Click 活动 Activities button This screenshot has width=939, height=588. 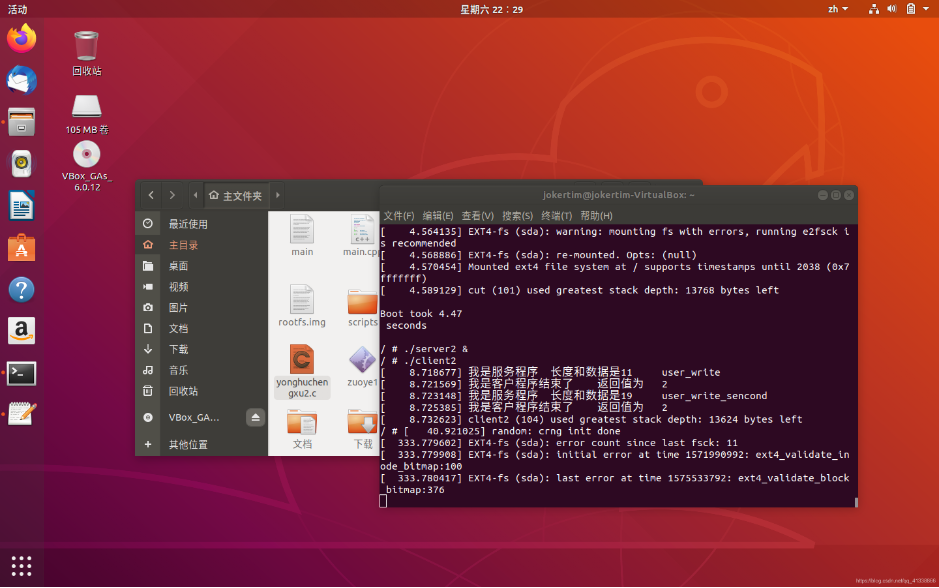pos(17,9)
